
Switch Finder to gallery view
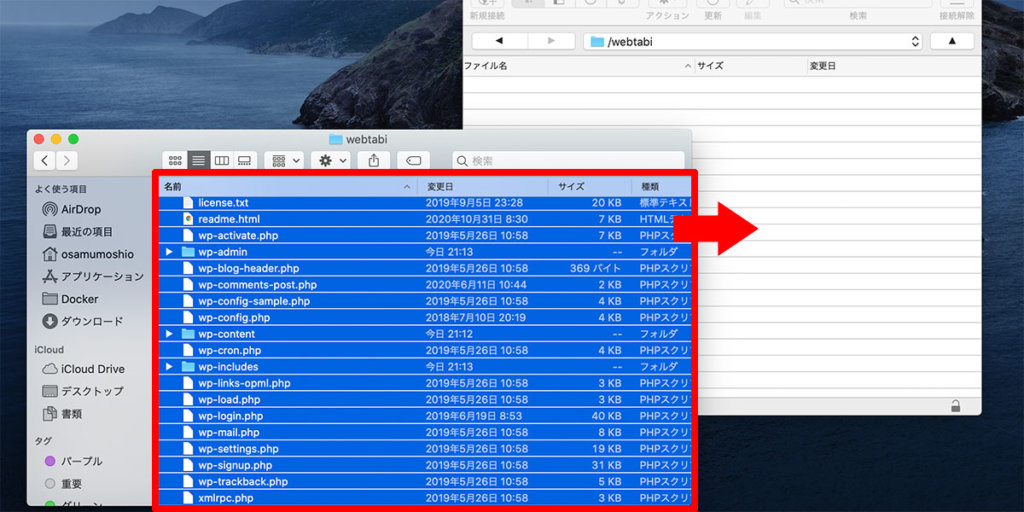pyautogui.click(x=245, y=160)
